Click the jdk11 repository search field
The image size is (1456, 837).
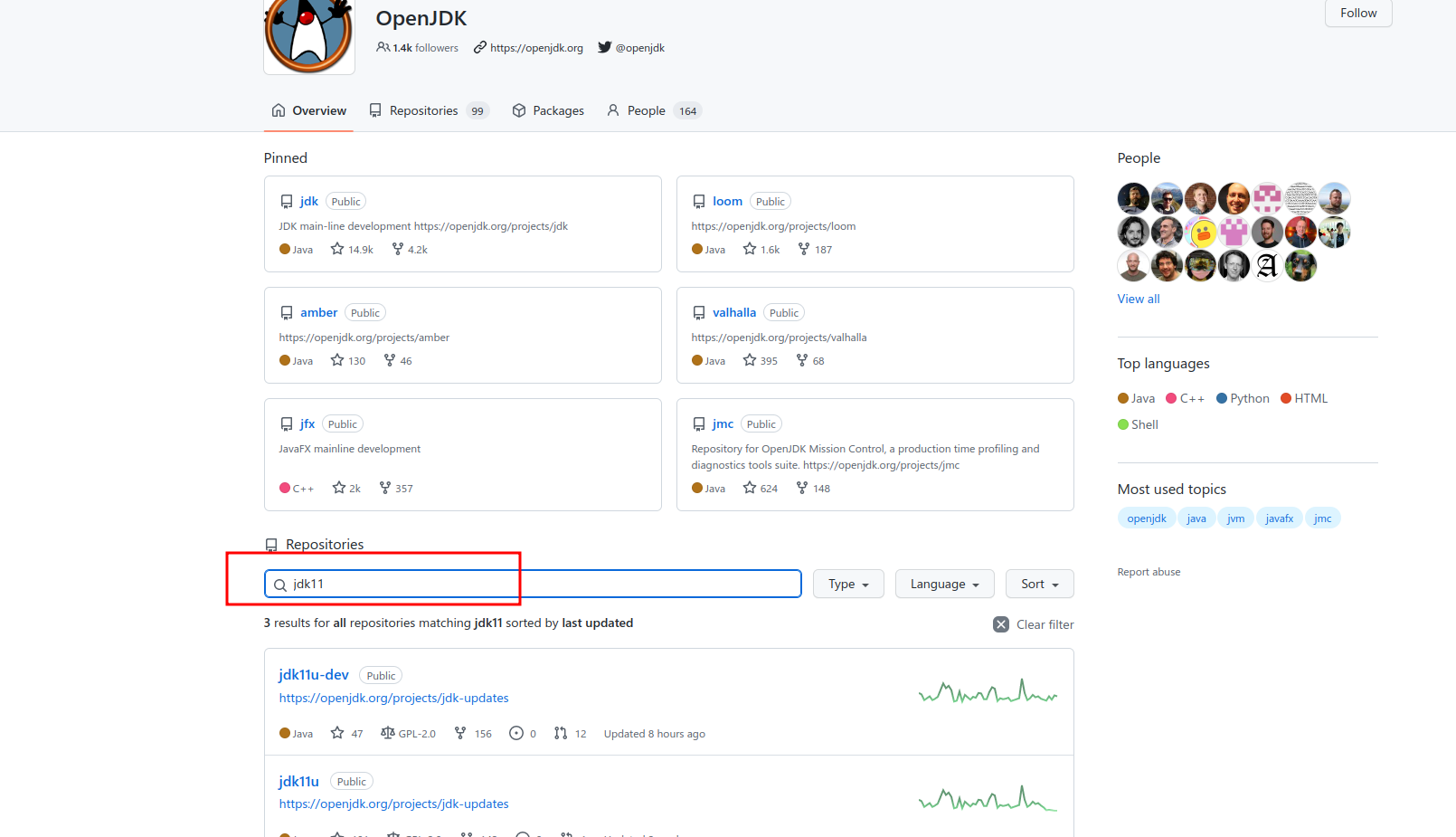click(533, 584)
